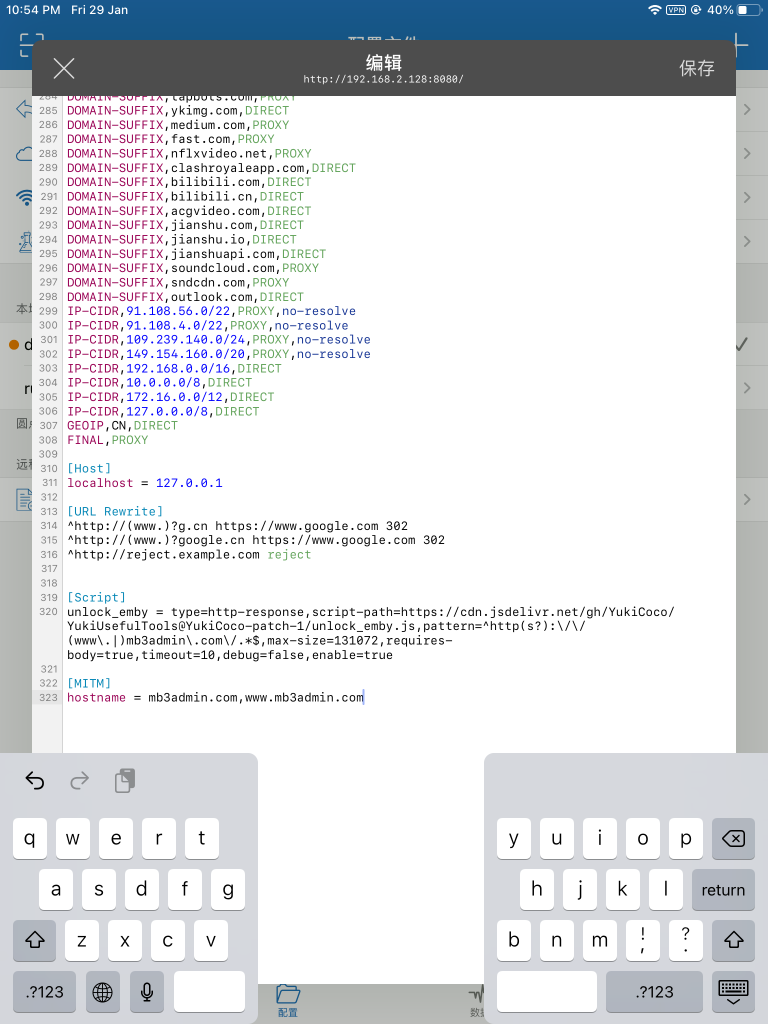The width and height of the screenshot is (768, 1024).
Task: Hide keyboard with the dismiss key
Action: [733, 992]
